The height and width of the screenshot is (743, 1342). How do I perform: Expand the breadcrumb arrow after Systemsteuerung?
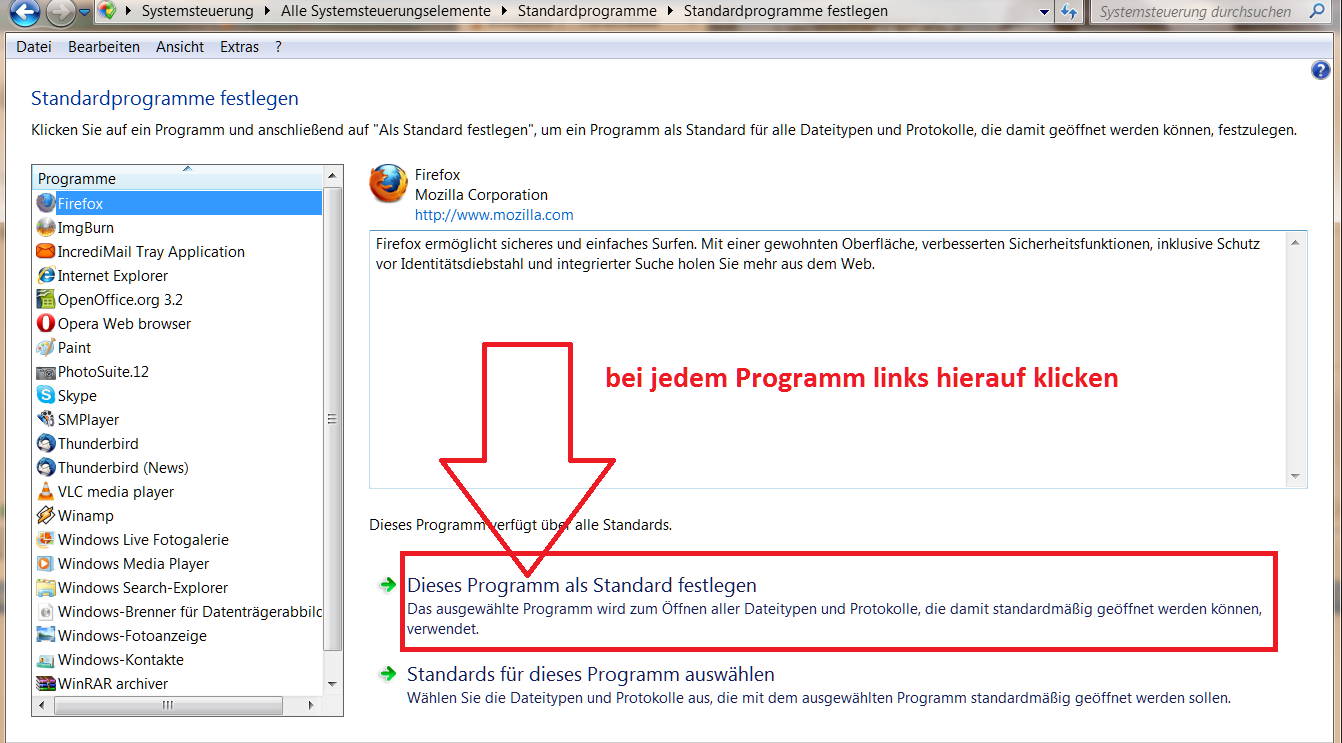tap(265, 12)
